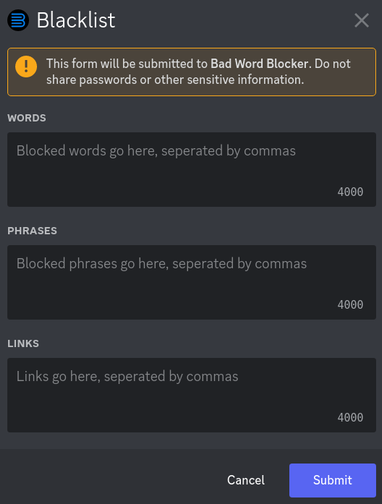Click the PHRASES field label
Viewport: 382px width, 504px height.
tap(32, 231)
